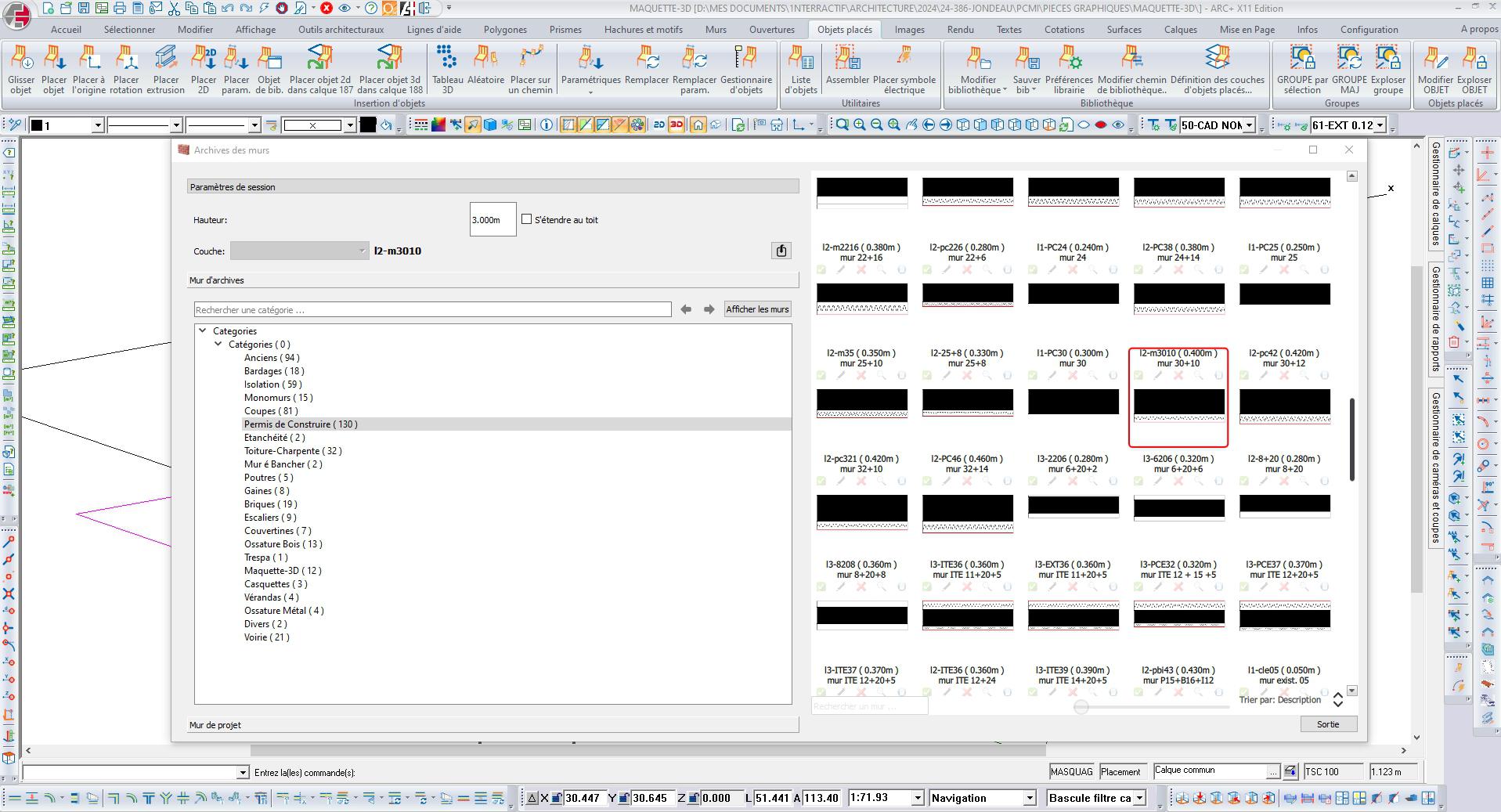
Task: Click the export icon beside l2-m3010
Action: (781, 251)
